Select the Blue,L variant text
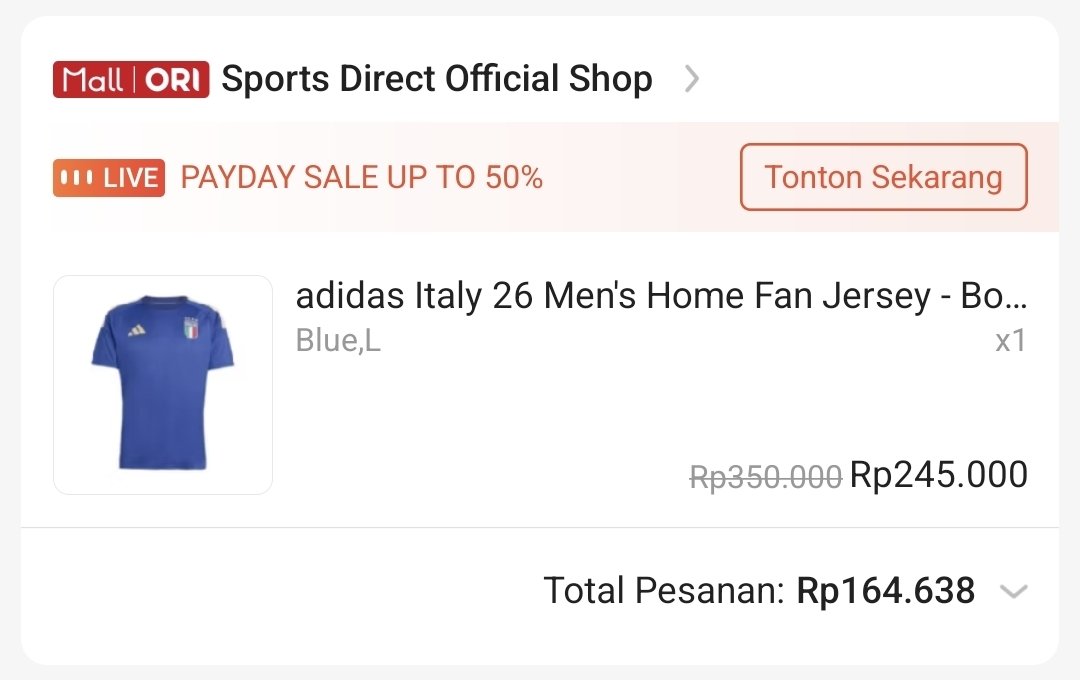Viewport: 1080px width, 680px height. click(x=338, y=340)
